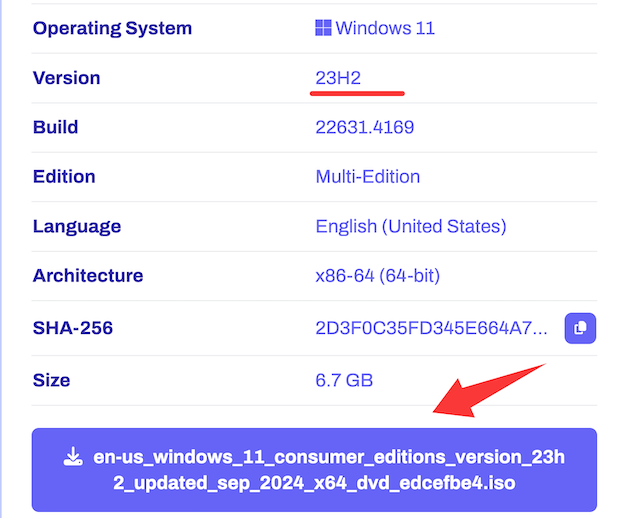Select the truncated hash '2D3F0C35FD345E664A7...'

[431, 328]
